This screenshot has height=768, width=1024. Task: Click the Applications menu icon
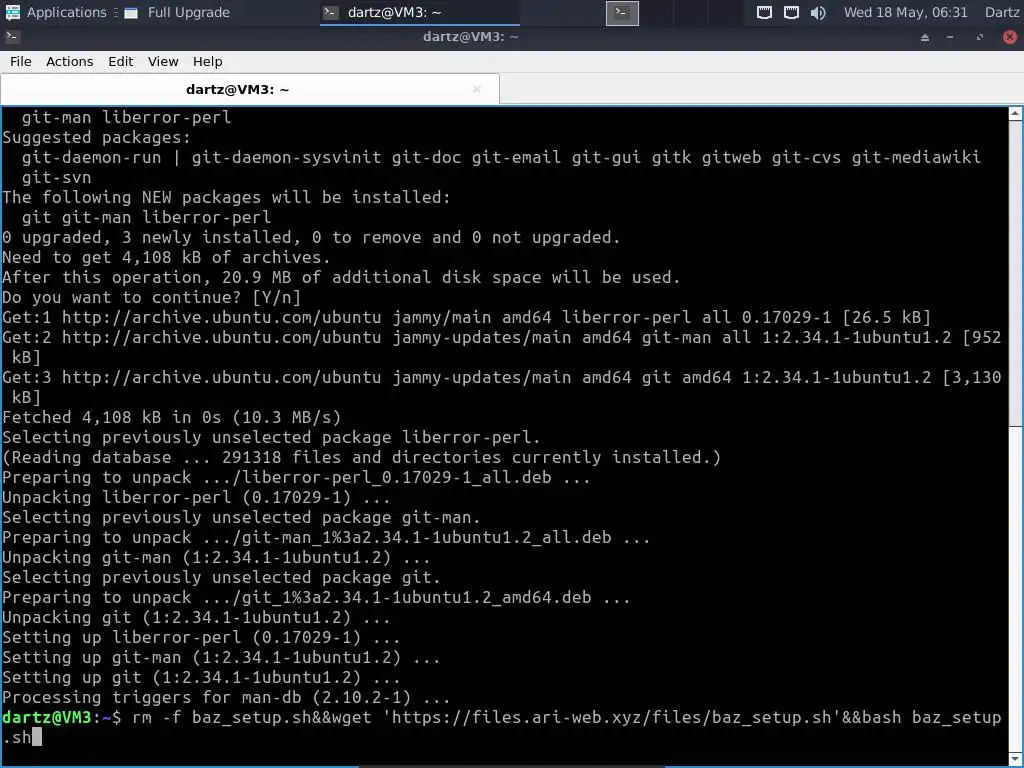tap(12, 12)
